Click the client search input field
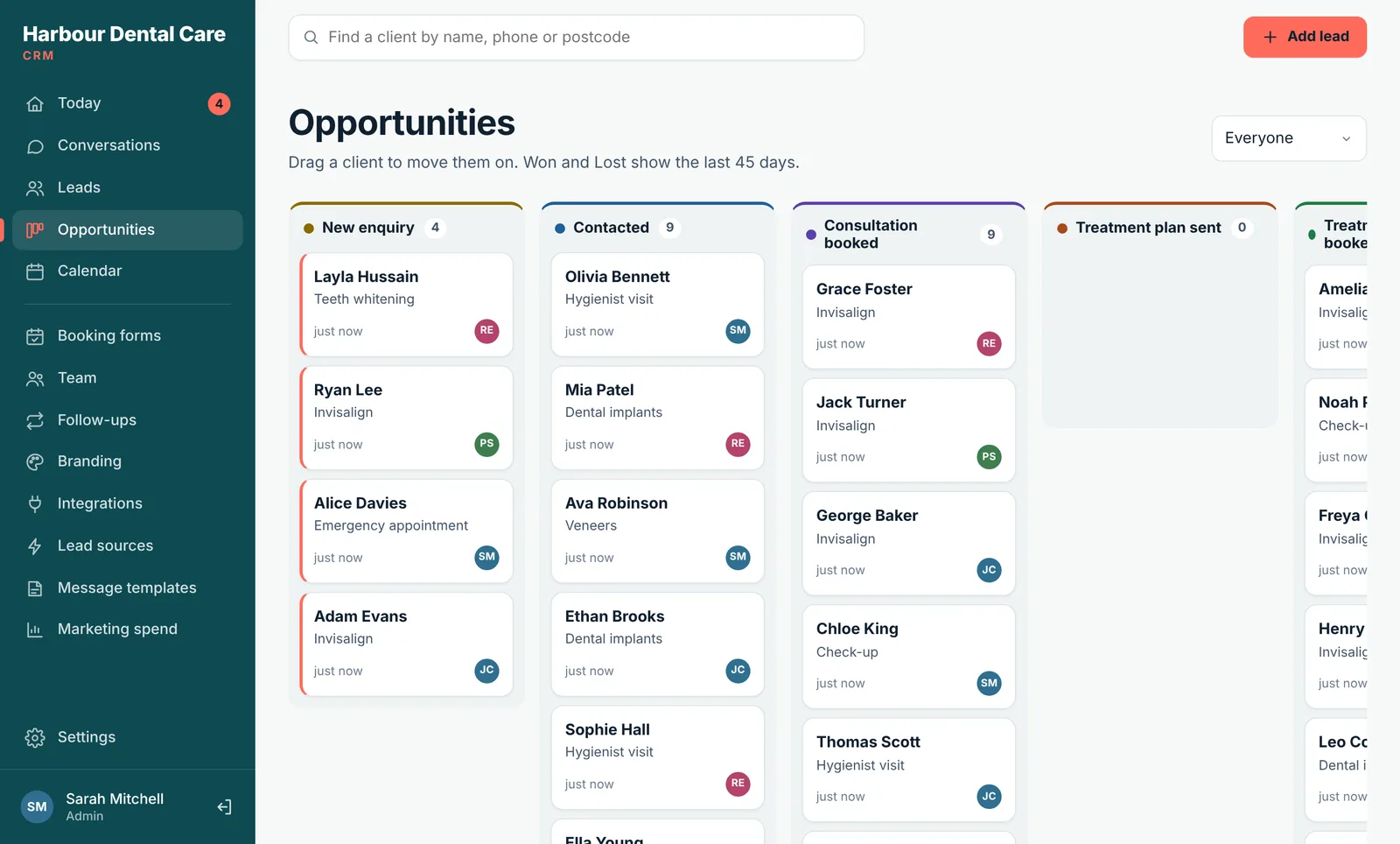 (577, 38)
